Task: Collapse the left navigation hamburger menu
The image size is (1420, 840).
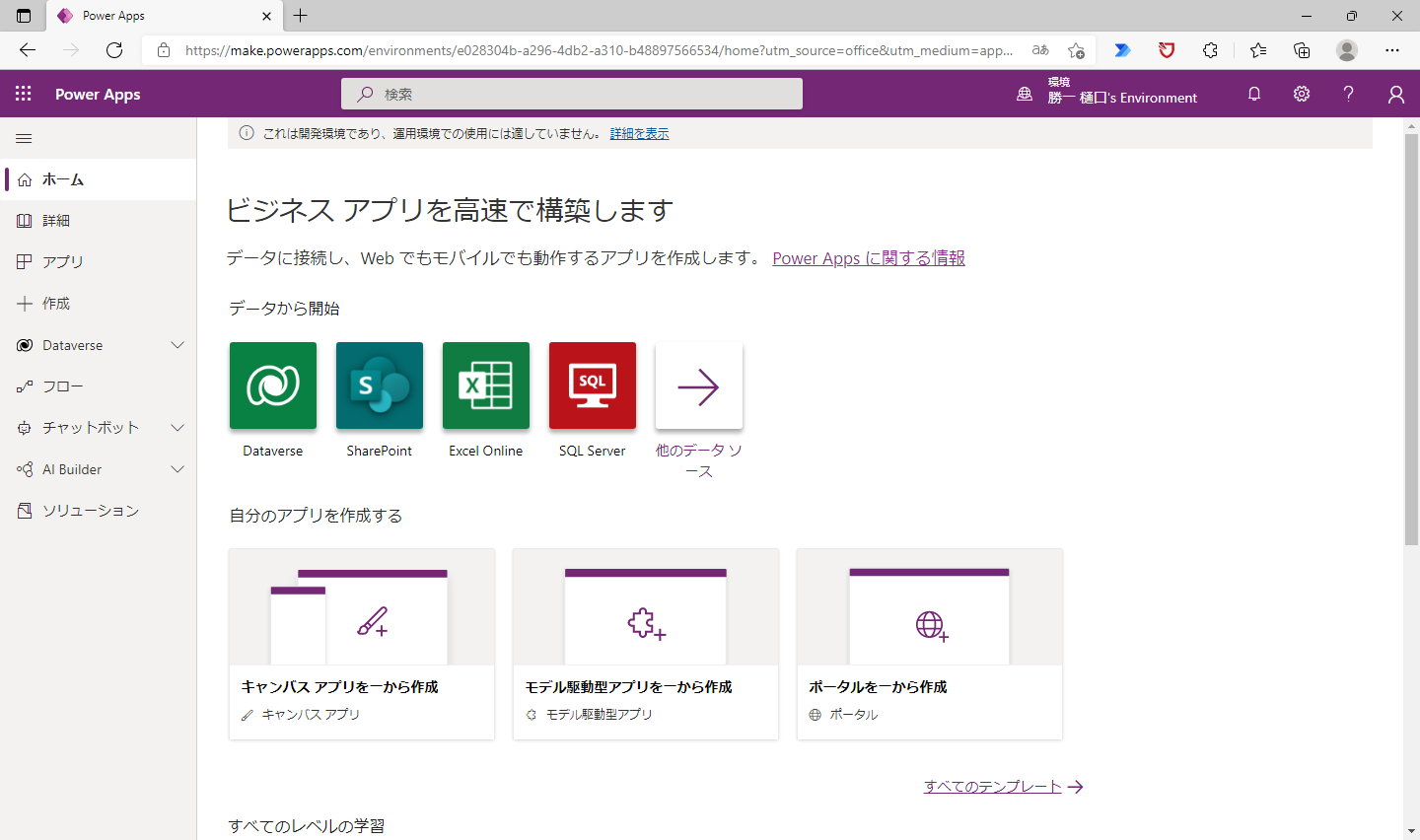Action: (24, 139)
